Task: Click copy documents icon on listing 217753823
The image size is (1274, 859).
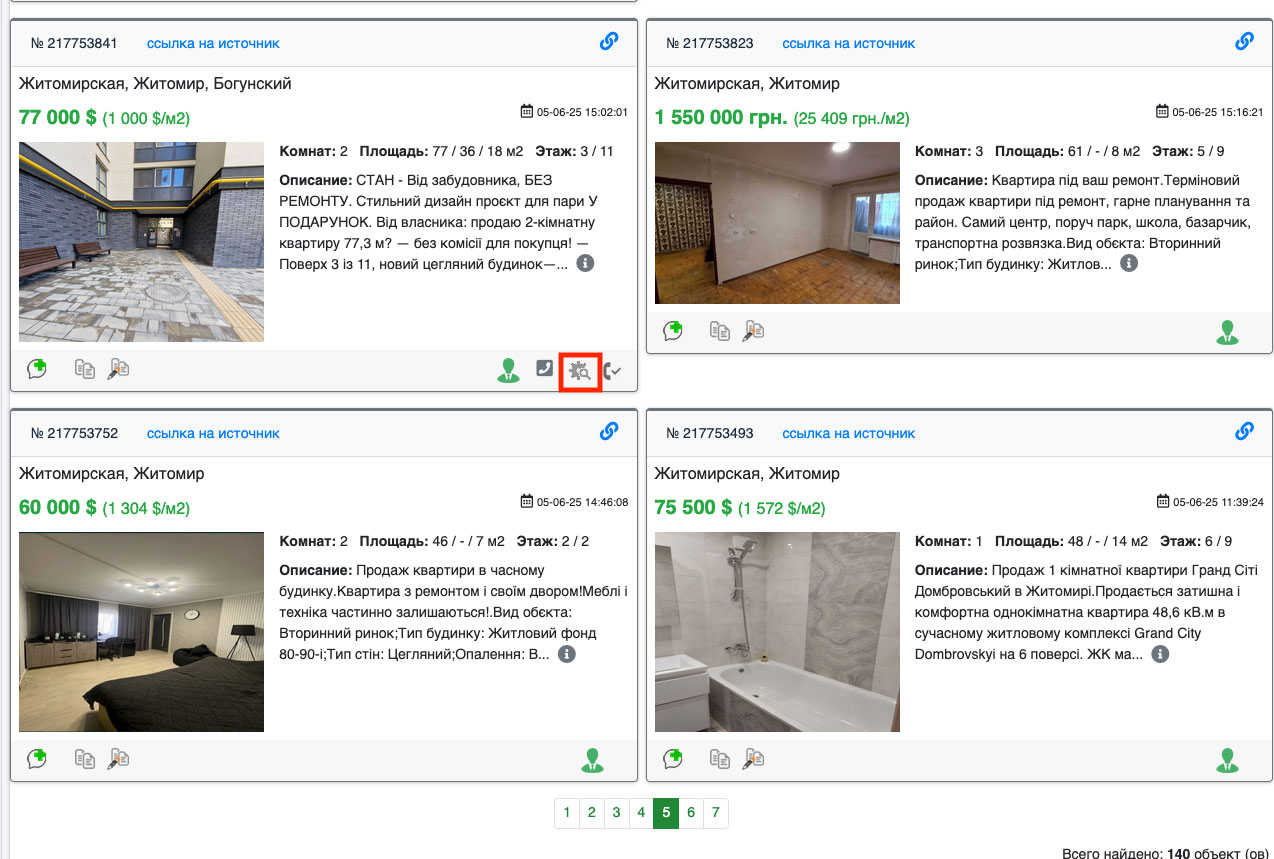Action: 720,331
